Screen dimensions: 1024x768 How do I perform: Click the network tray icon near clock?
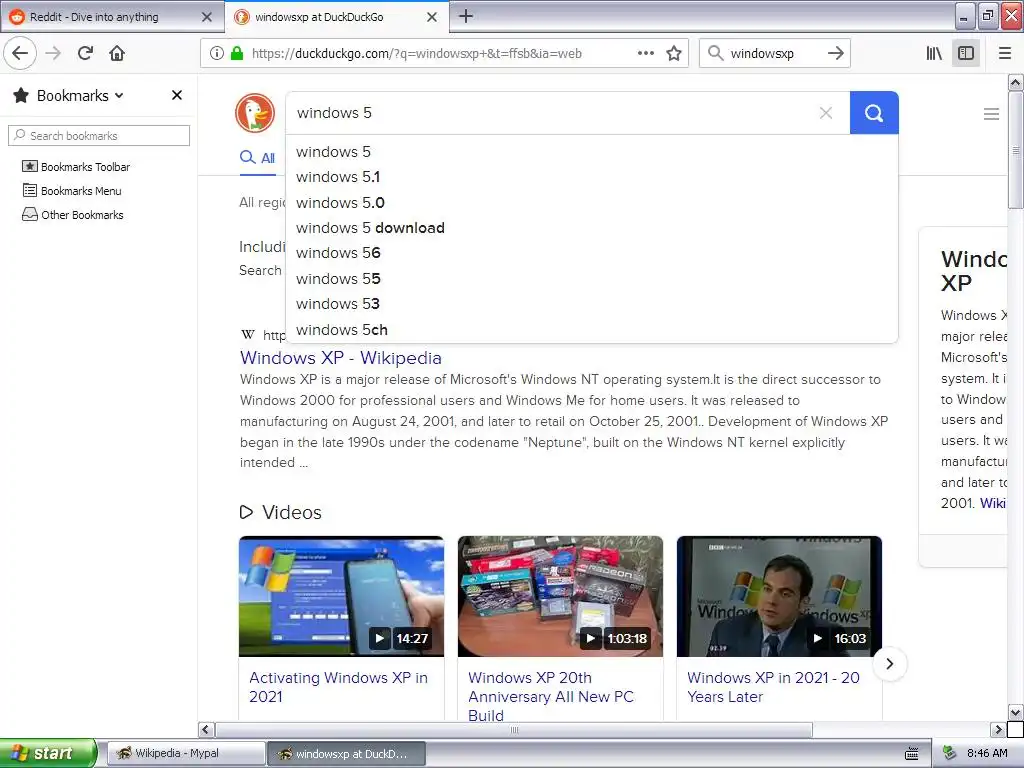click(950, 753)
